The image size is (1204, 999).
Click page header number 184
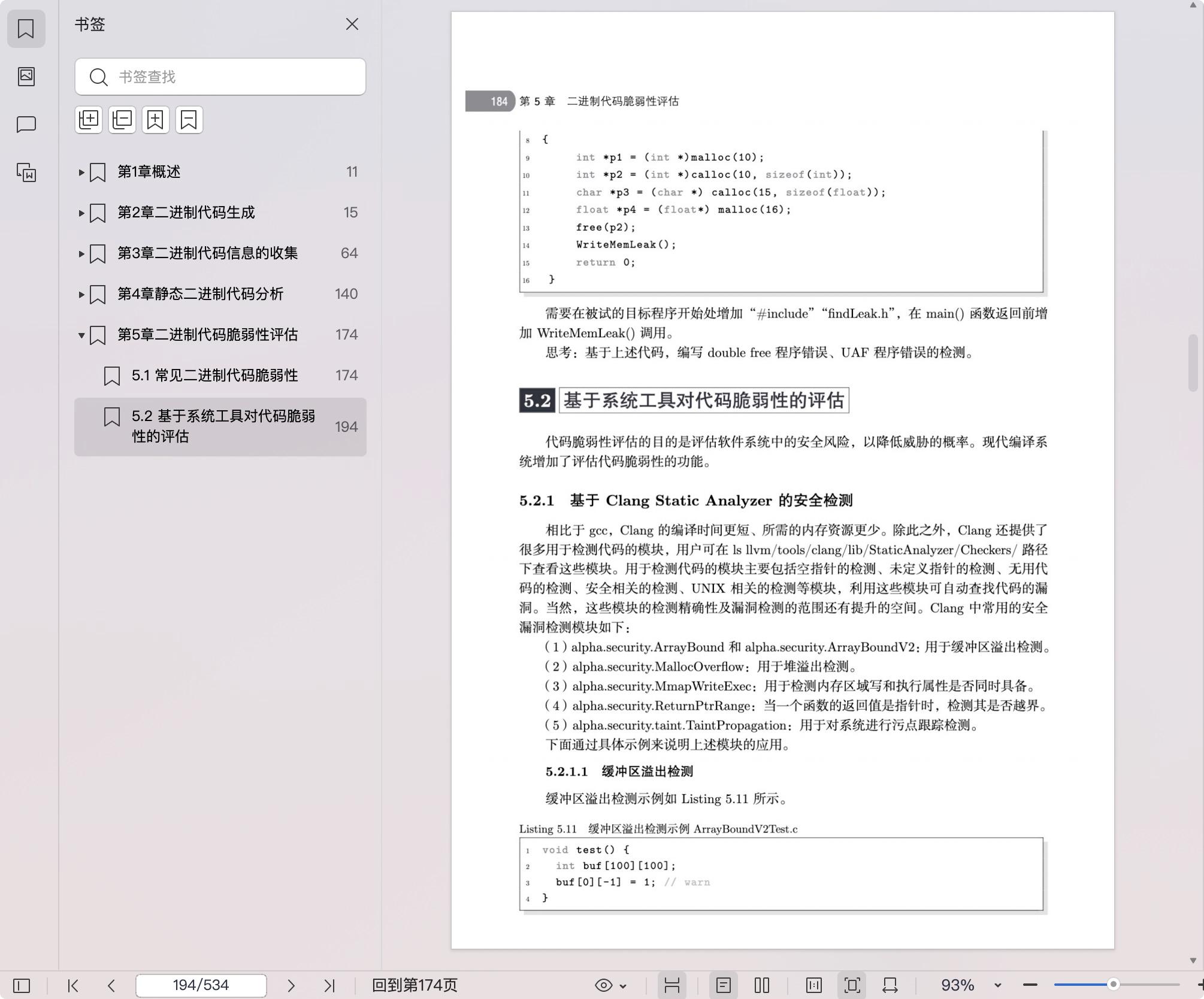[x=499, y=101]
